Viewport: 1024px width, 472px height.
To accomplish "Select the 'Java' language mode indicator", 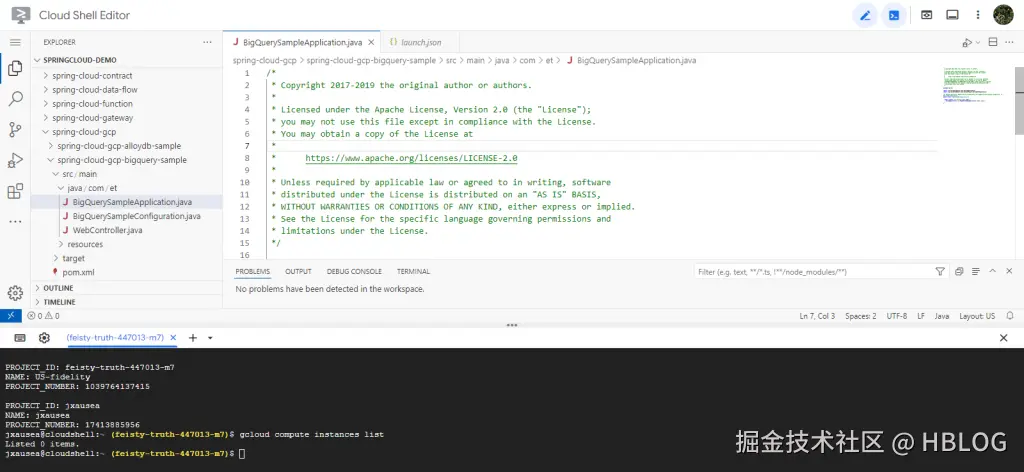I will (x=942, y=316).
